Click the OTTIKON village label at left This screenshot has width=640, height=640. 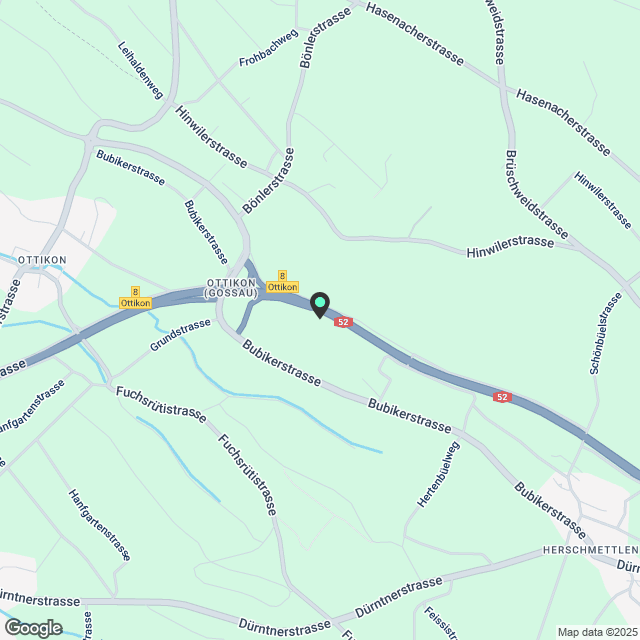click(42, 260)
